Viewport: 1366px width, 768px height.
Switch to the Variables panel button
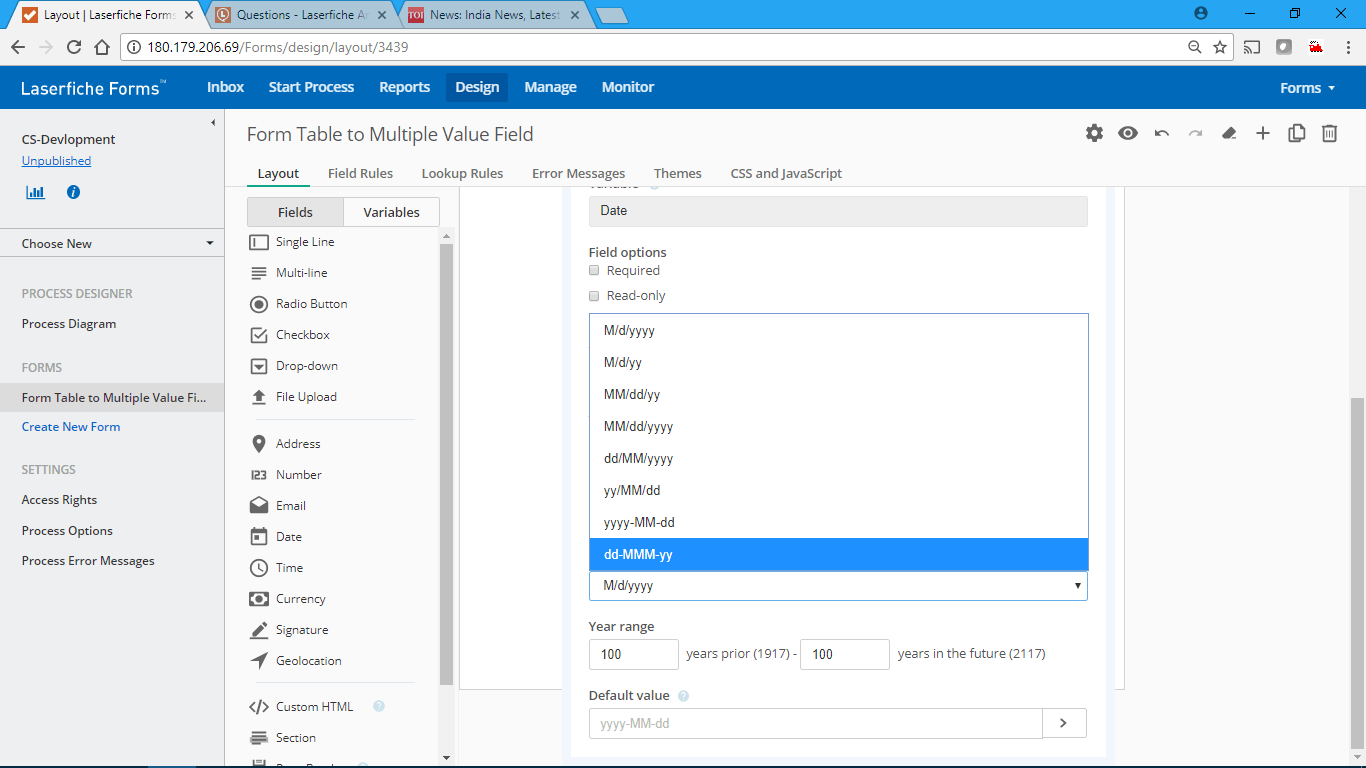391,212
